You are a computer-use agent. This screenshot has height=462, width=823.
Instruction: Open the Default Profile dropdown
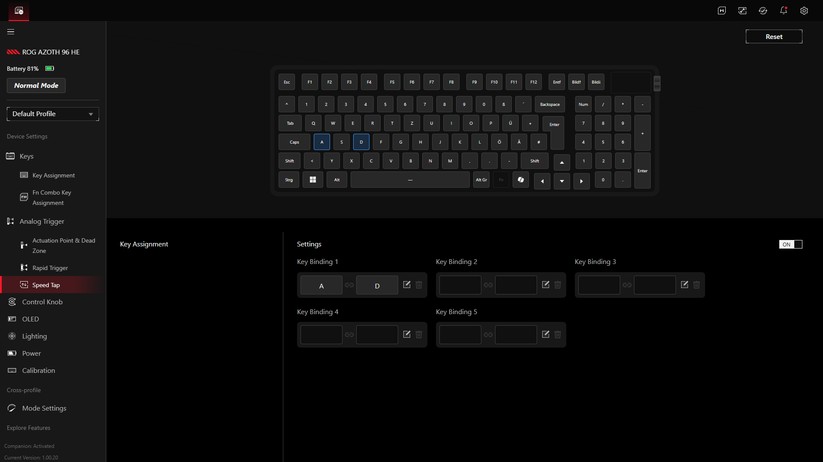coord(53,114)
